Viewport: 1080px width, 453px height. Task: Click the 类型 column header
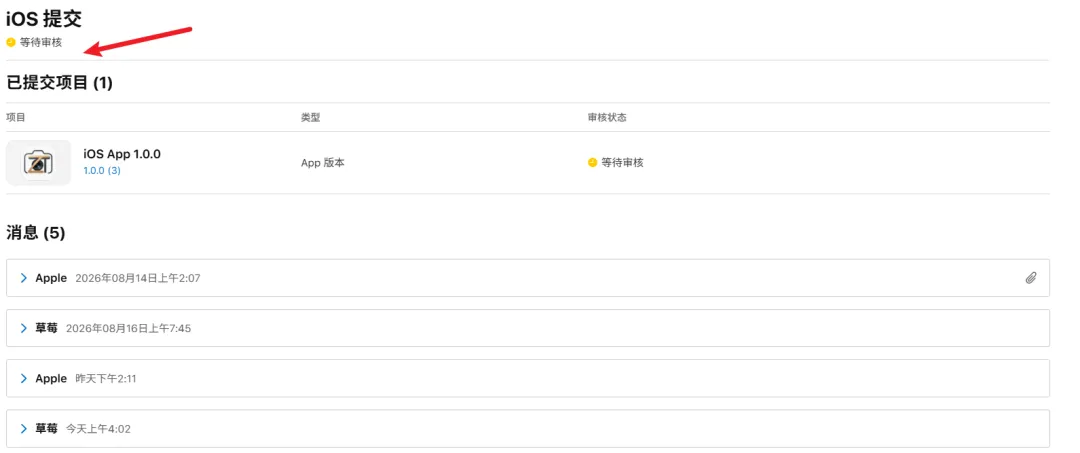point(311,117)
